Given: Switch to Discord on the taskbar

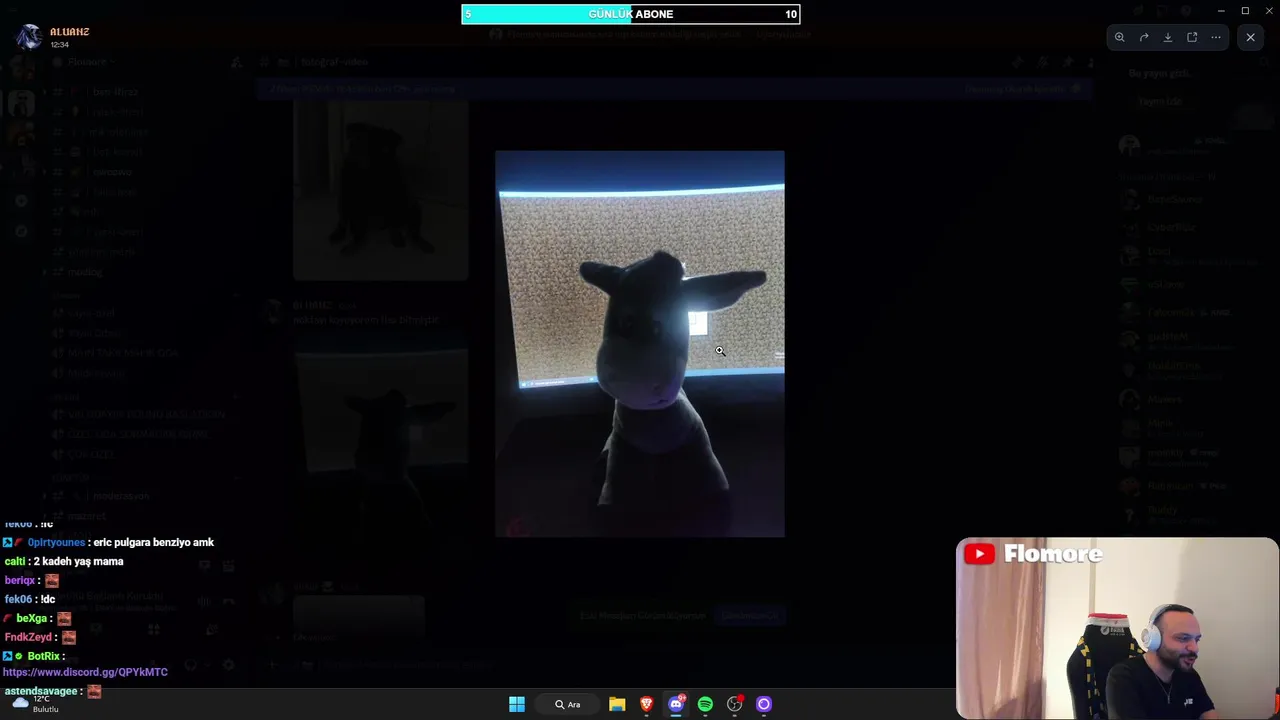Looking at the screenshot, I should click(x=676, y=704).
